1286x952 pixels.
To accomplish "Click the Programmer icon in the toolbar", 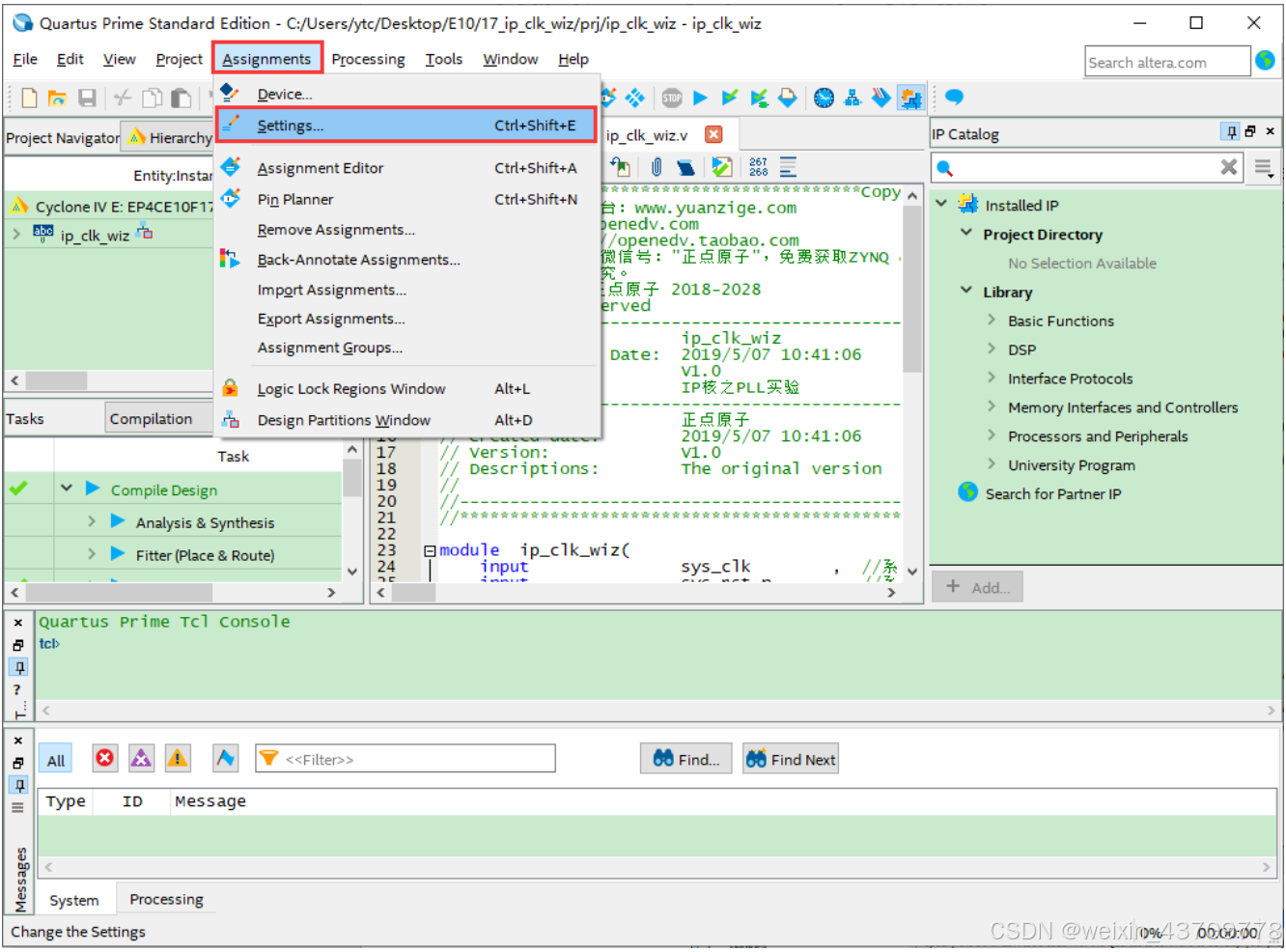I will [881, 98].
